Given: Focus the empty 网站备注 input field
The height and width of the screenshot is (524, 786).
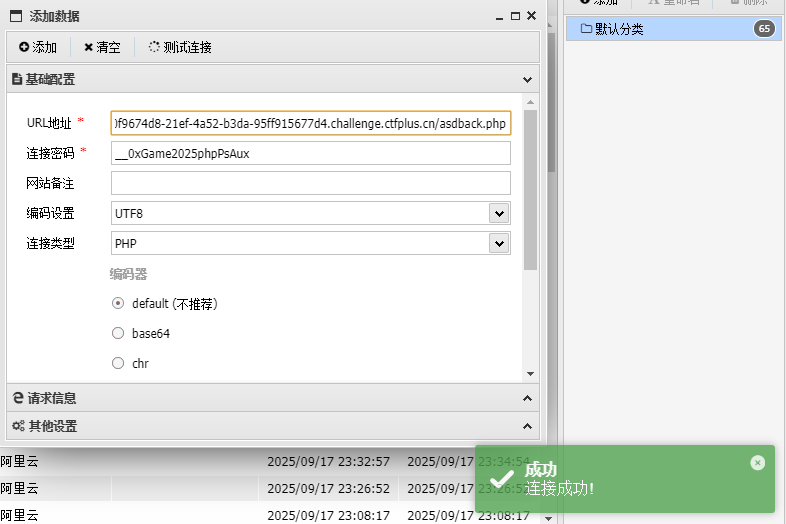Looking at the screenshot, I should click(x=310, y=183).
